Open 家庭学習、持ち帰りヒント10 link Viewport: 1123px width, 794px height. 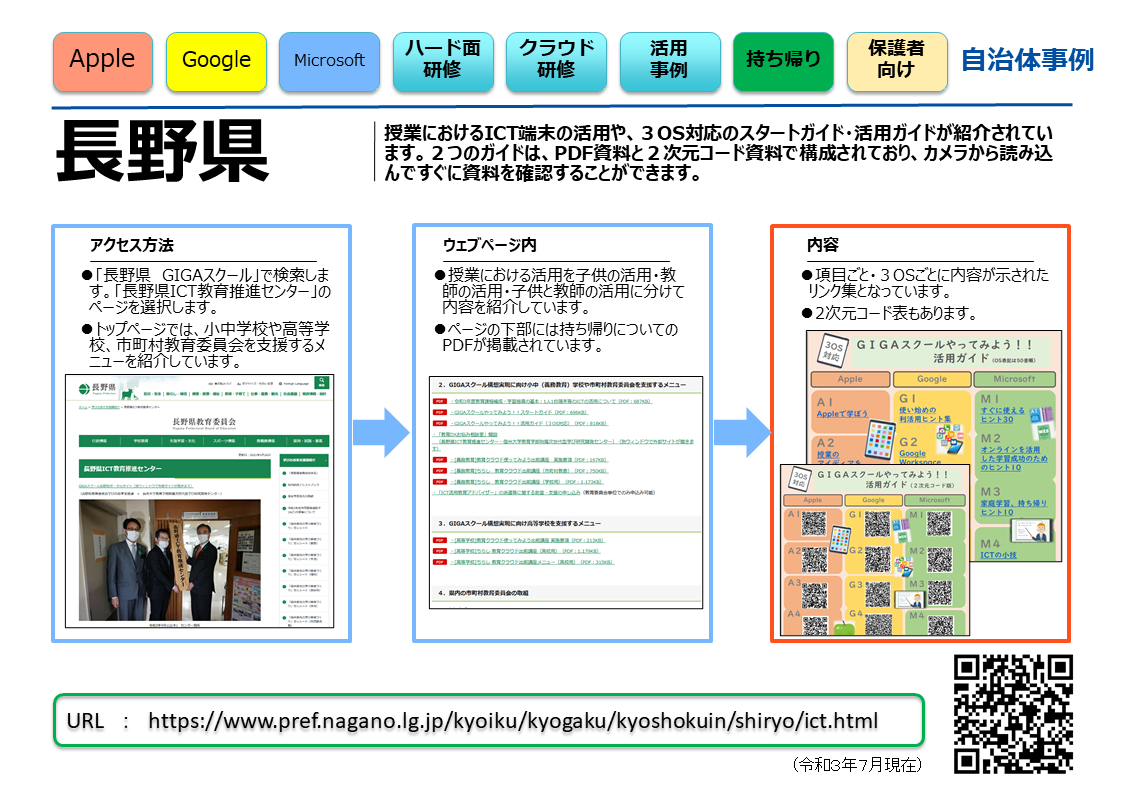point(1013,508)
